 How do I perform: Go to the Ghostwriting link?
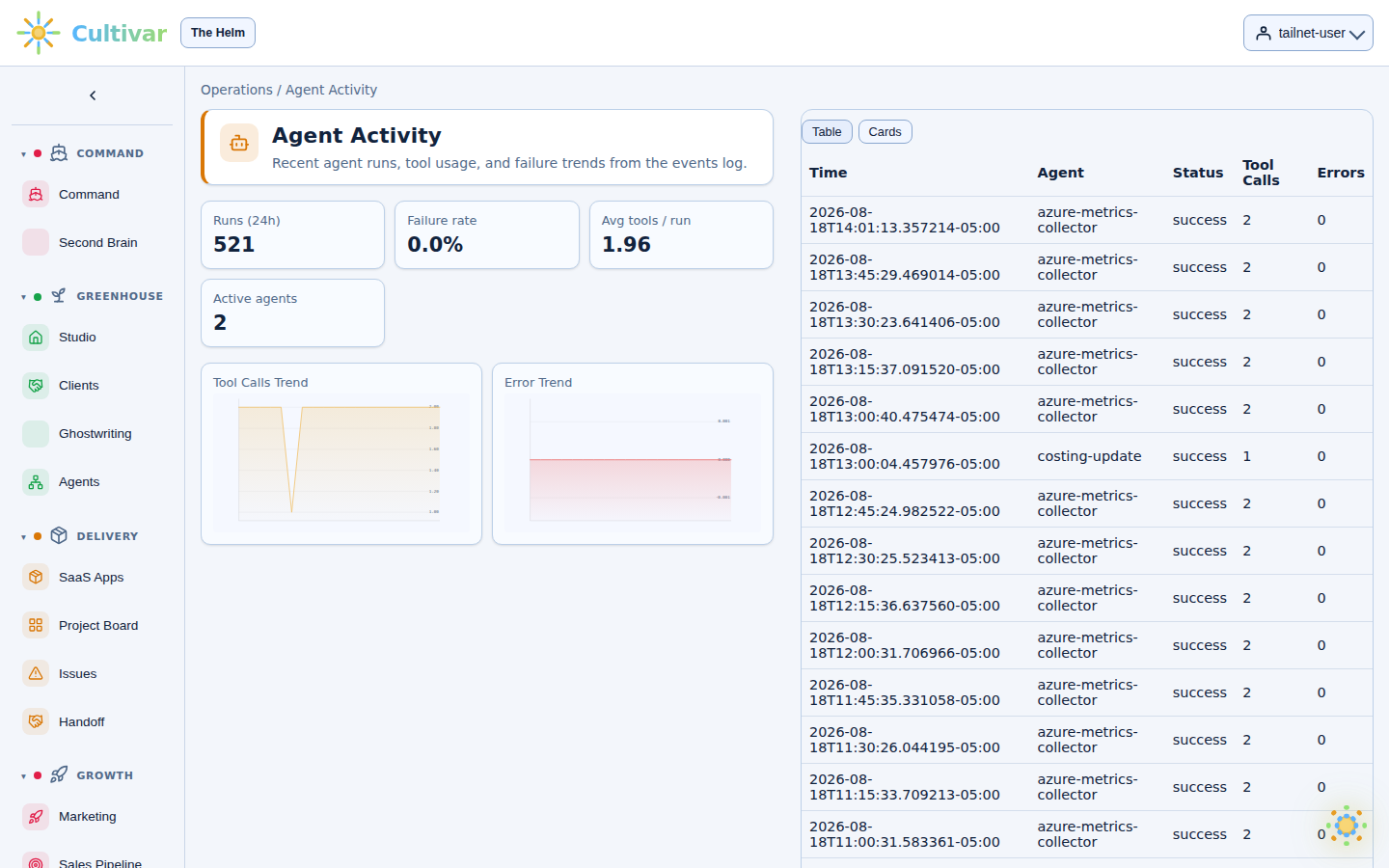pyautogui.click(x=95, y=433)
